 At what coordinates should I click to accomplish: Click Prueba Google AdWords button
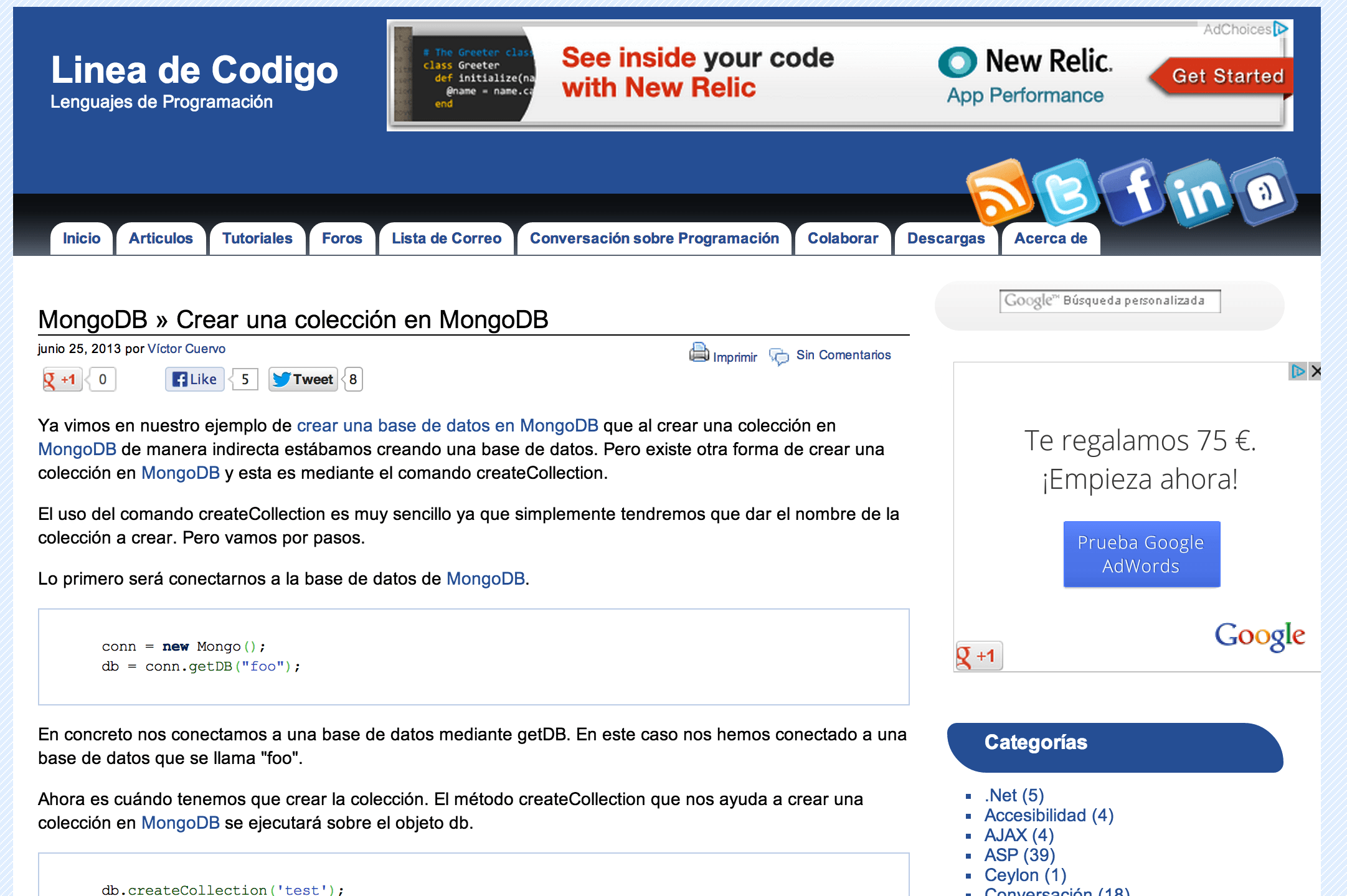(x=1141, y=554)
